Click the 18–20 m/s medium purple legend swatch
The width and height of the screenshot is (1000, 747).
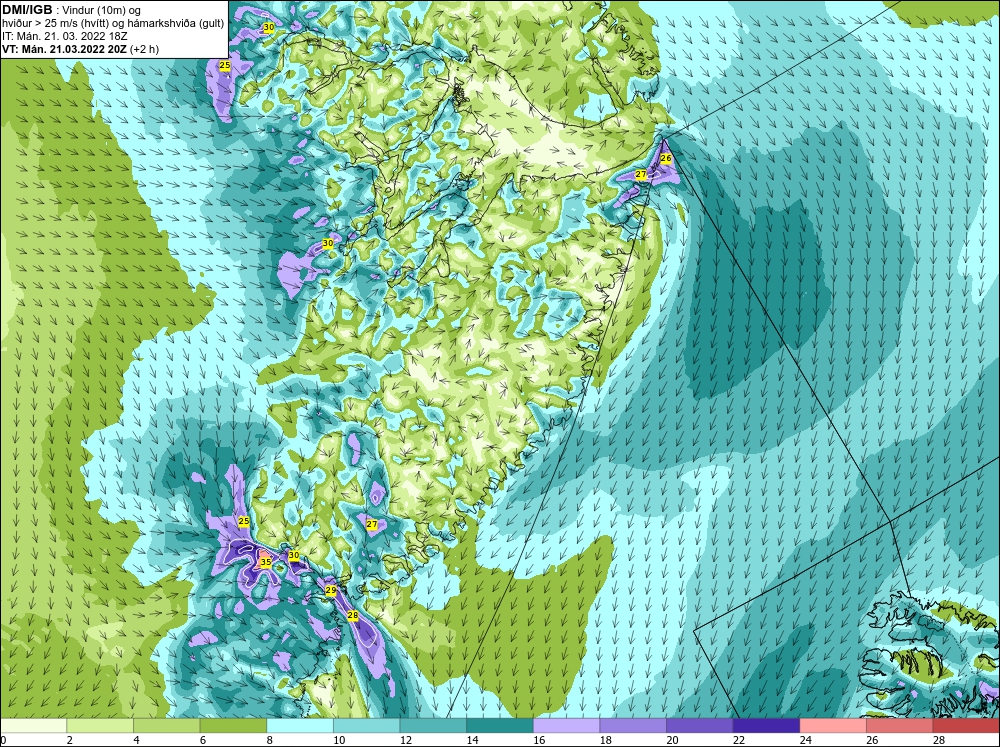point(633,725)
